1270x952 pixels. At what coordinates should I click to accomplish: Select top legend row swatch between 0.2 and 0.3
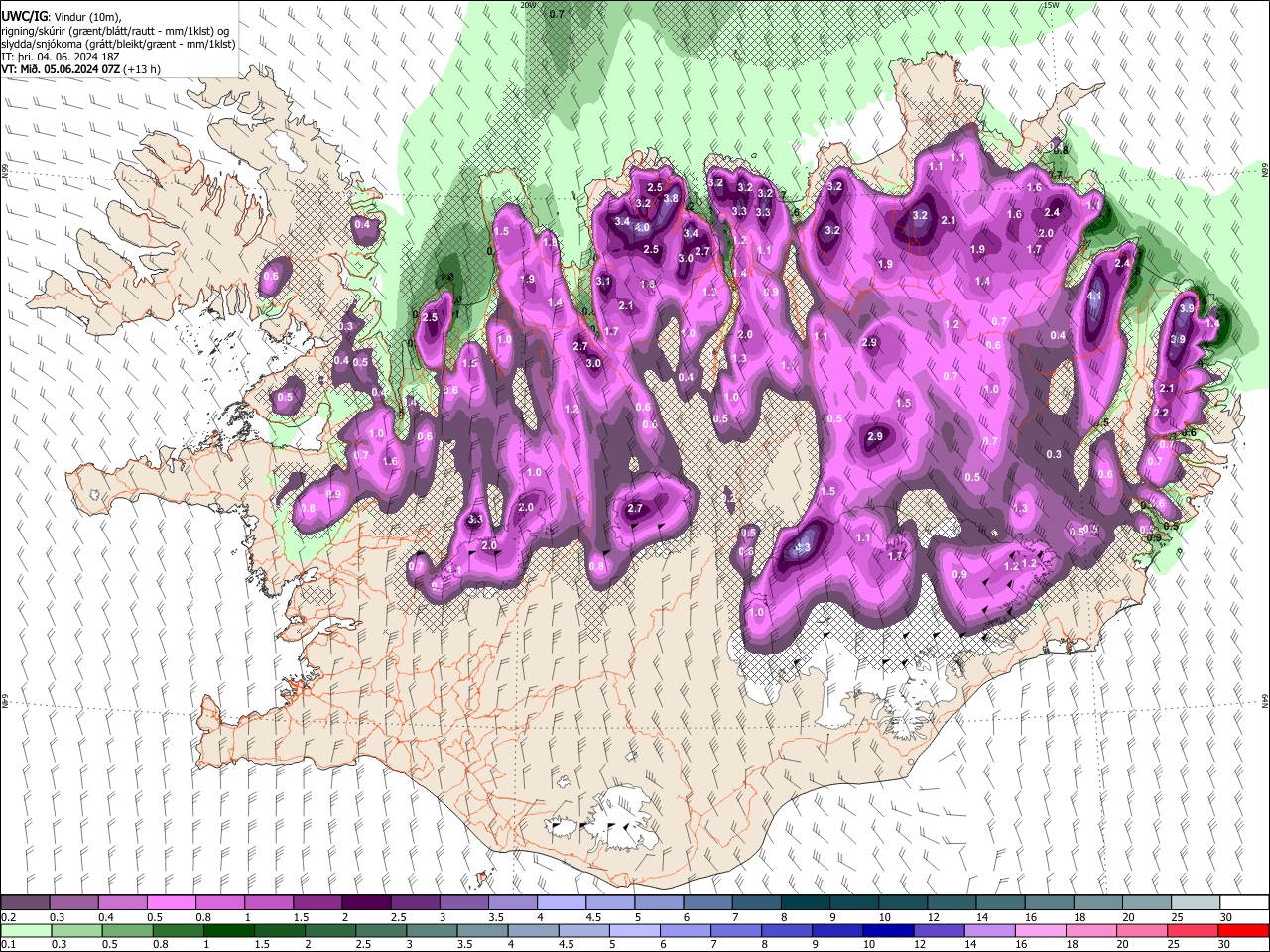pos(26,903)
